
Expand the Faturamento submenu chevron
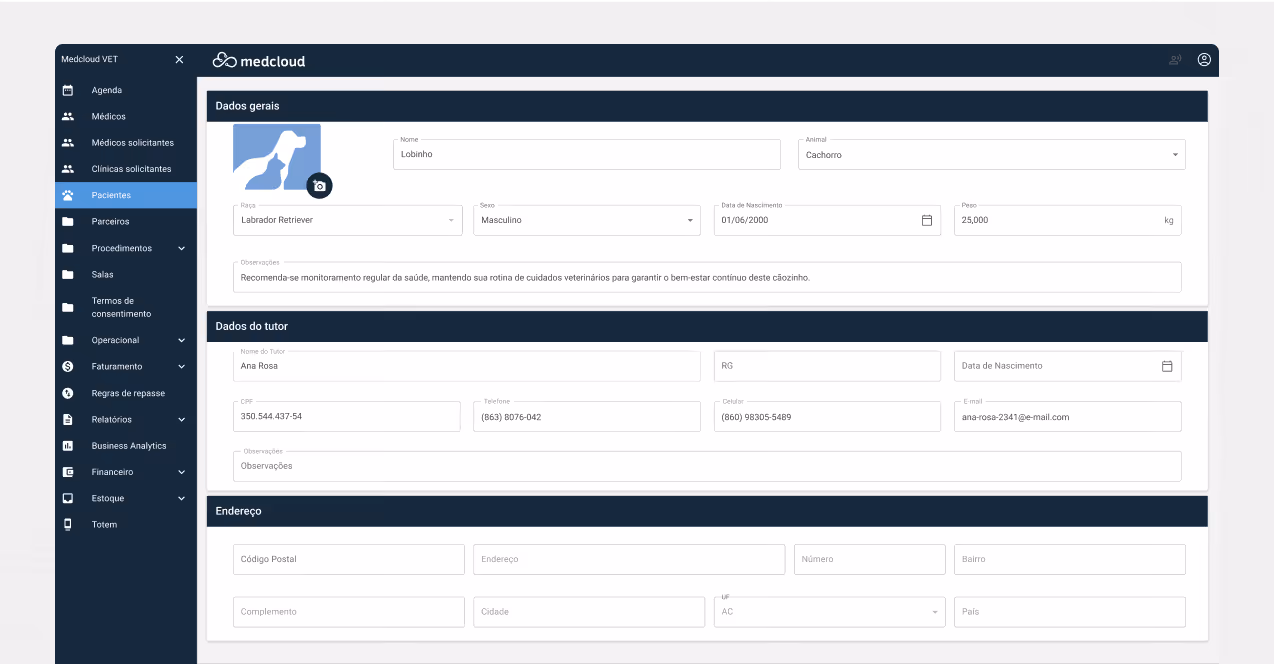click(x=182, y=367)
